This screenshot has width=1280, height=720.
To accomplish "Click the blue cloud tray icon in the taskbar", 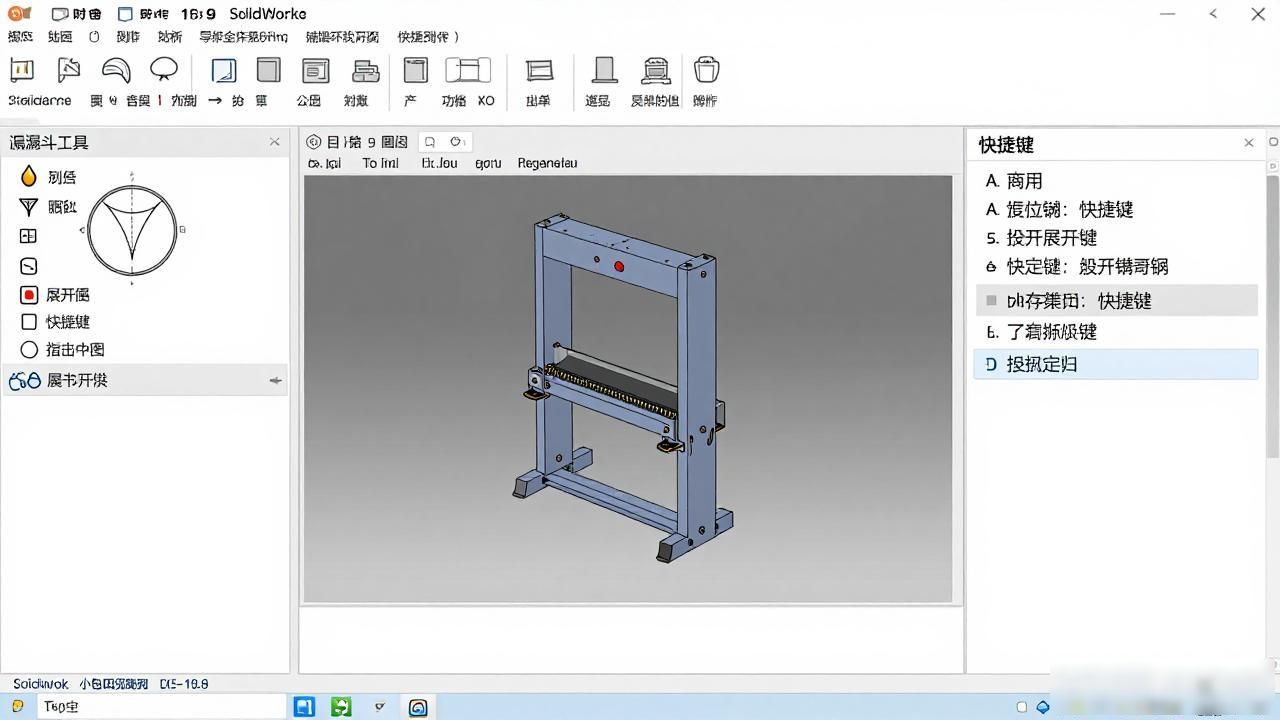I will coord(1043,707).
